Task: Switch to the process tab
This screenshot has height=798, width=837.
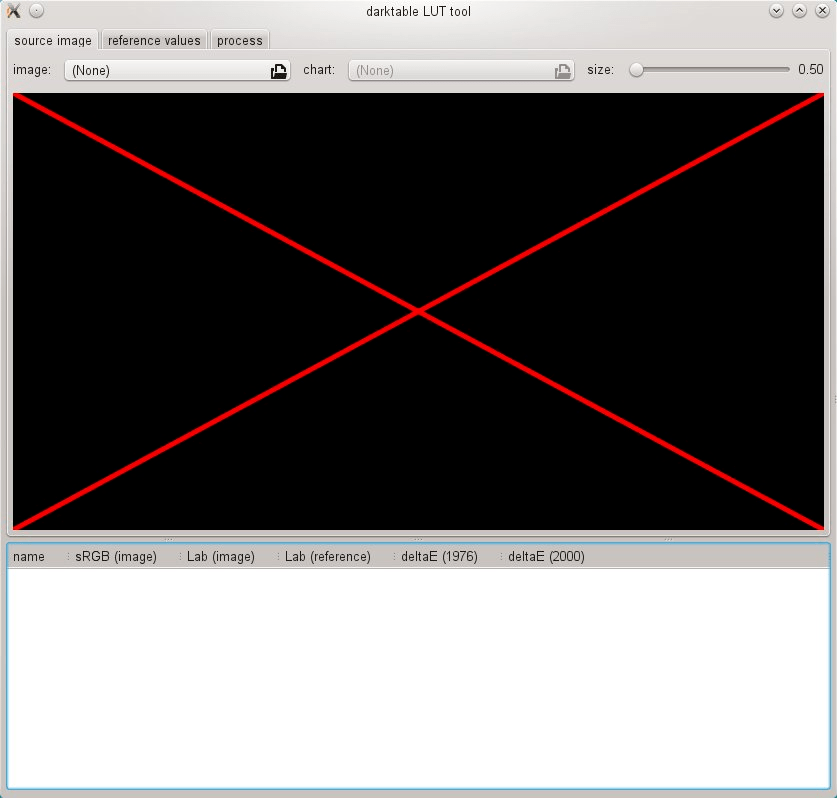Action: point(239,40)
